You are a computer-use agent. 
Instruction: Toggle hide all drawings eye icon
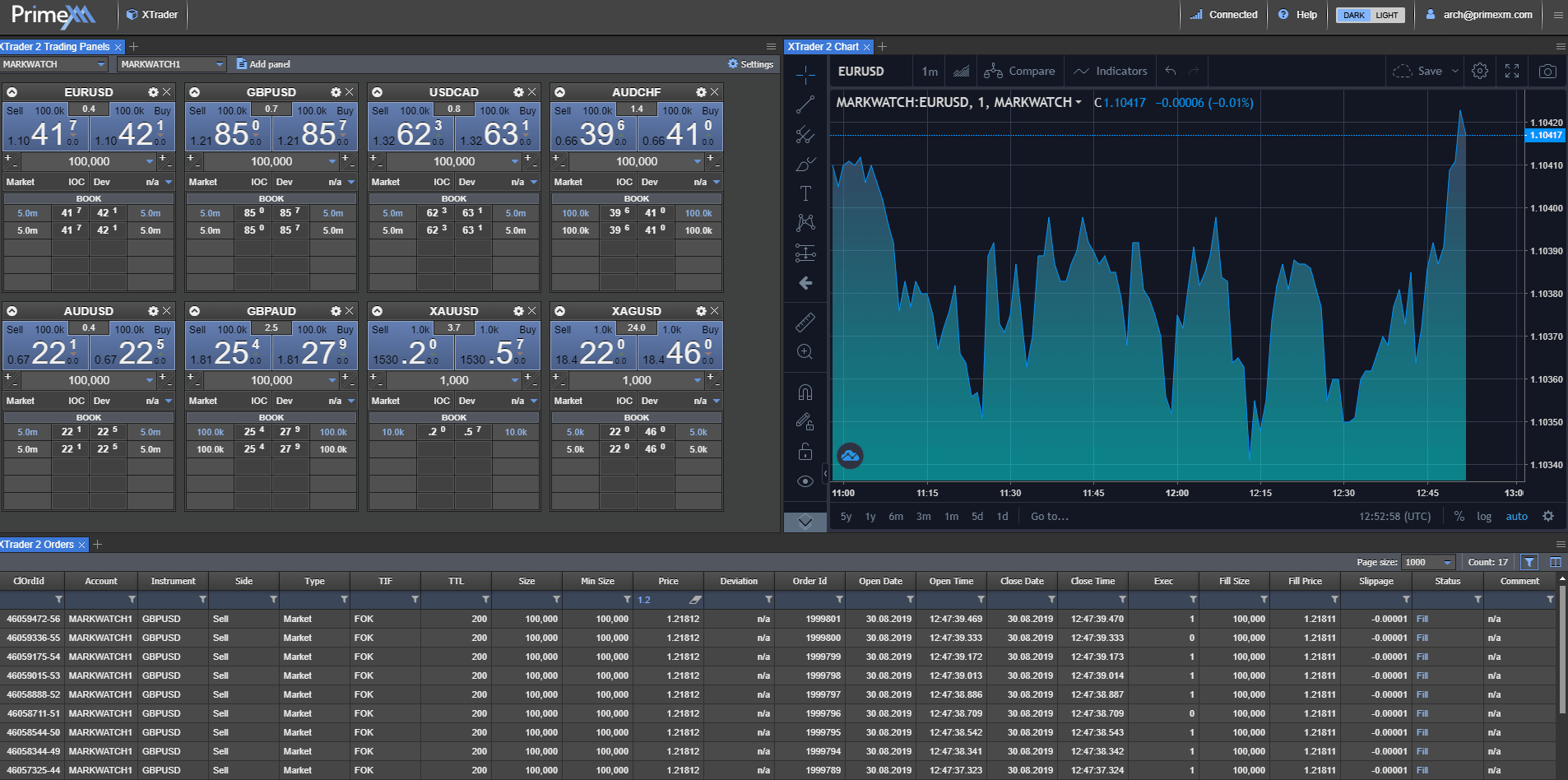[x=805, y=481]
